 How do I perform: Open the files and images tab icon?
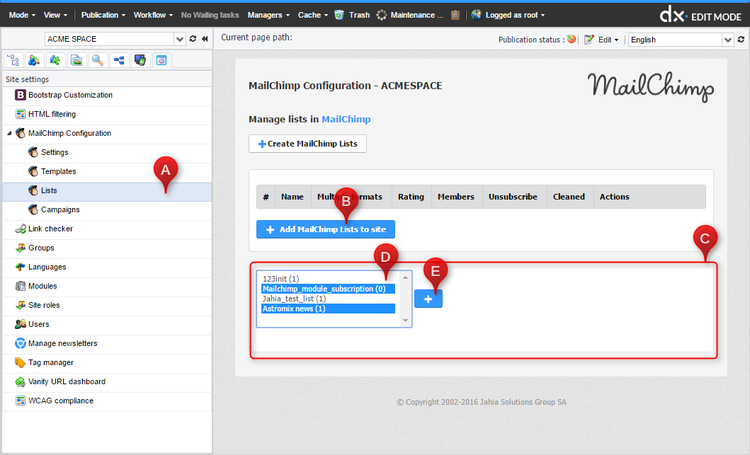[77, 60]
